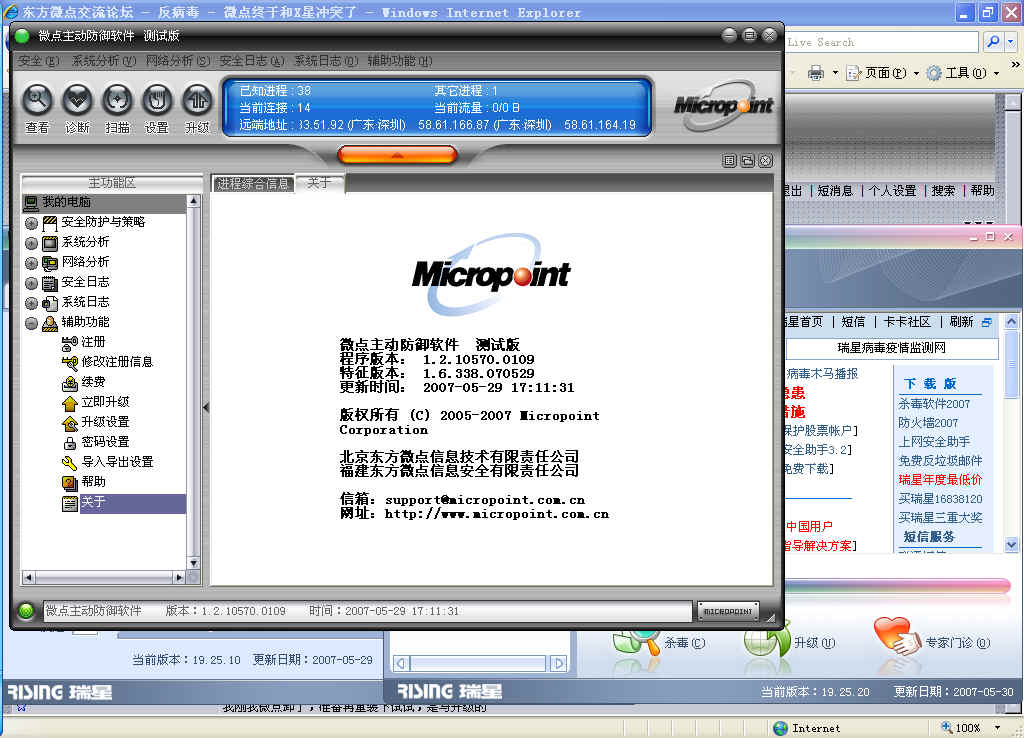The image size is (1024, 738).
Task: Click the 关于 tab above the content pane
Action: [319, 183]
